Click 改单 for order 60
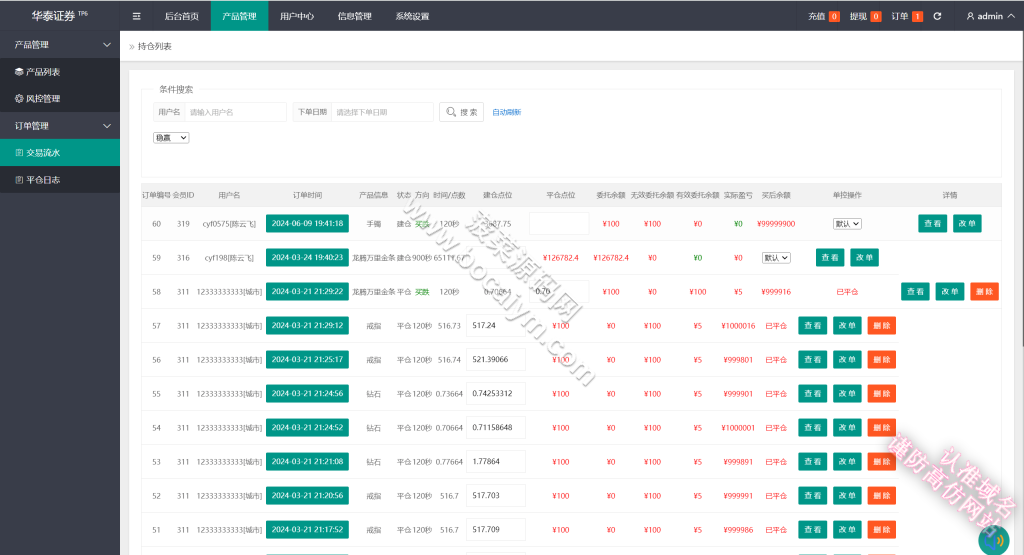 click(967, 224)
